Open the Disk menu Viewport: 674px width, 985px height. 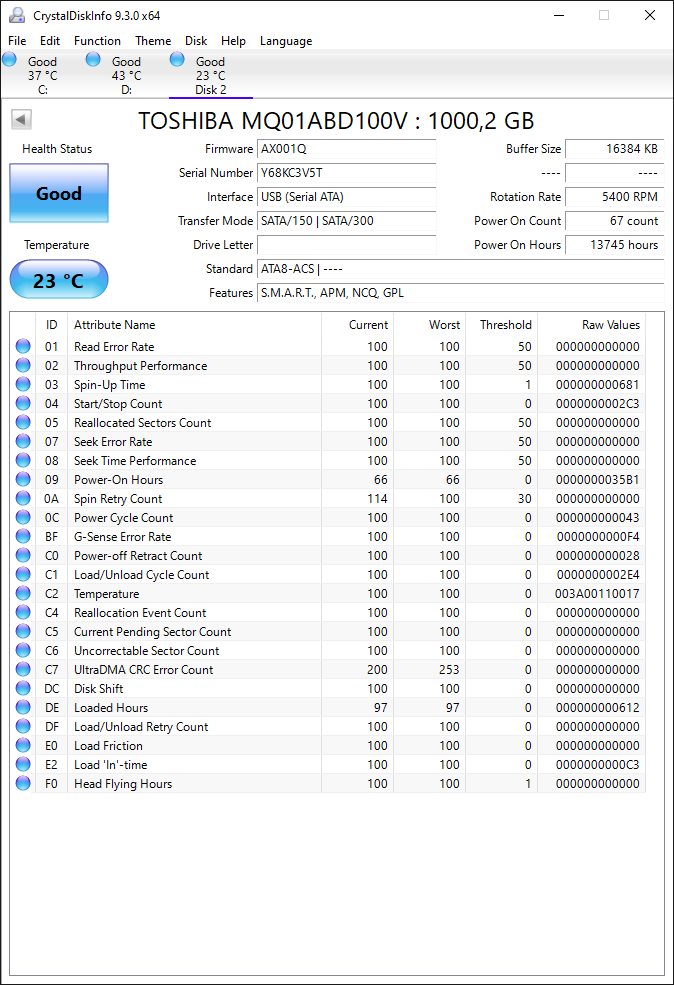[196, 41]
